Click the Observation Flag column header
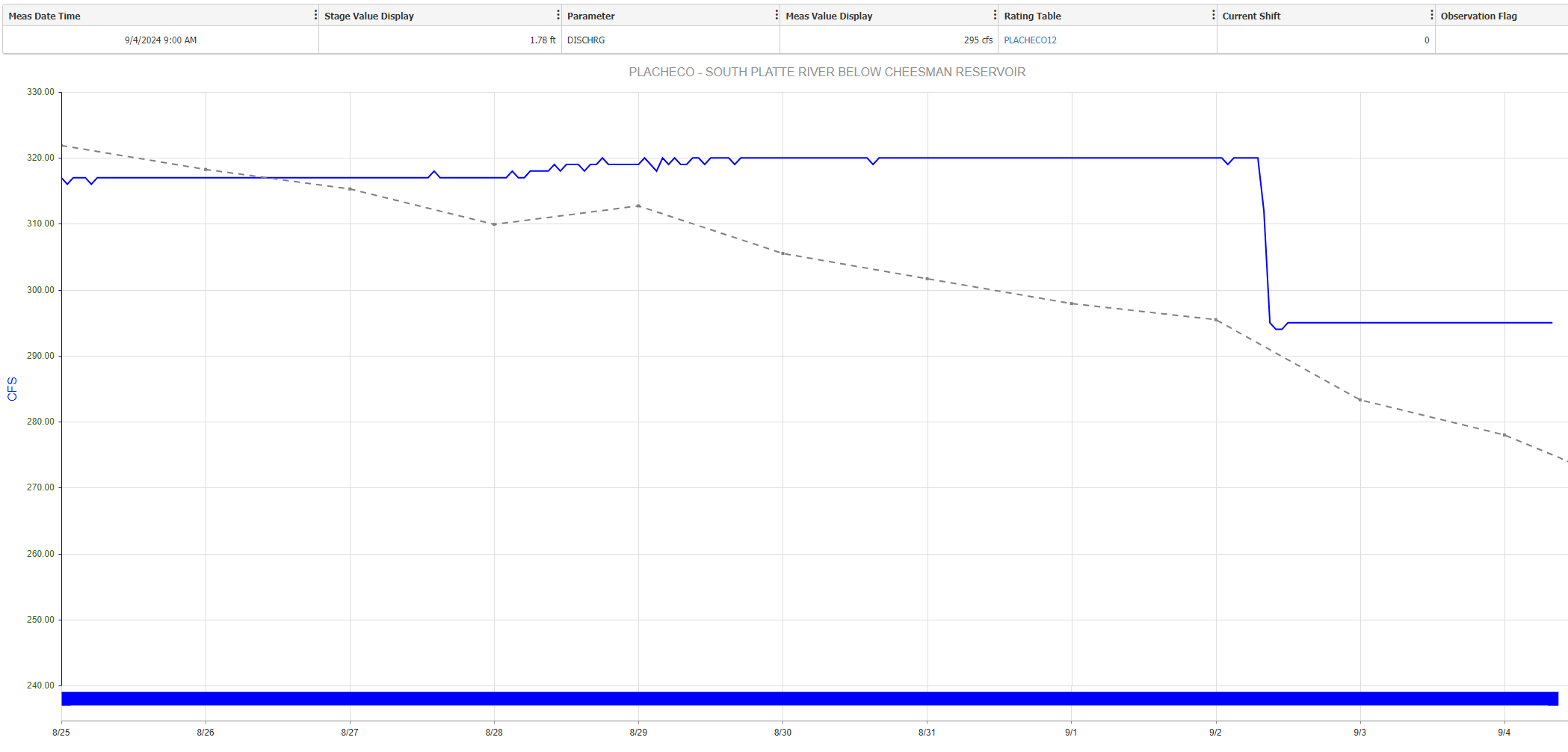This screenshot has height=752, width=1568. coord(1478,16)
